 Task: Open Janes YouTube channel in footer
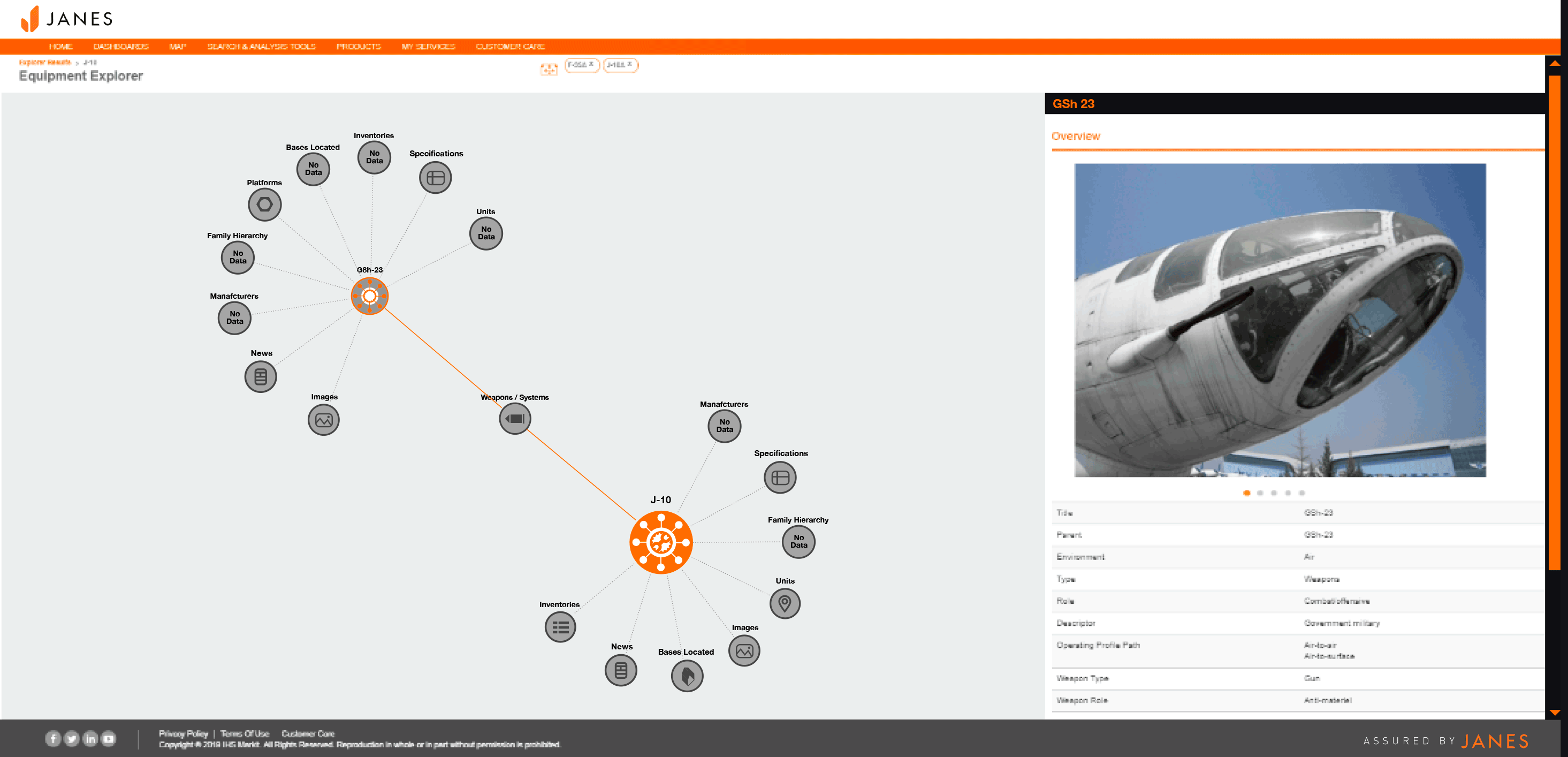coord(109,739)
